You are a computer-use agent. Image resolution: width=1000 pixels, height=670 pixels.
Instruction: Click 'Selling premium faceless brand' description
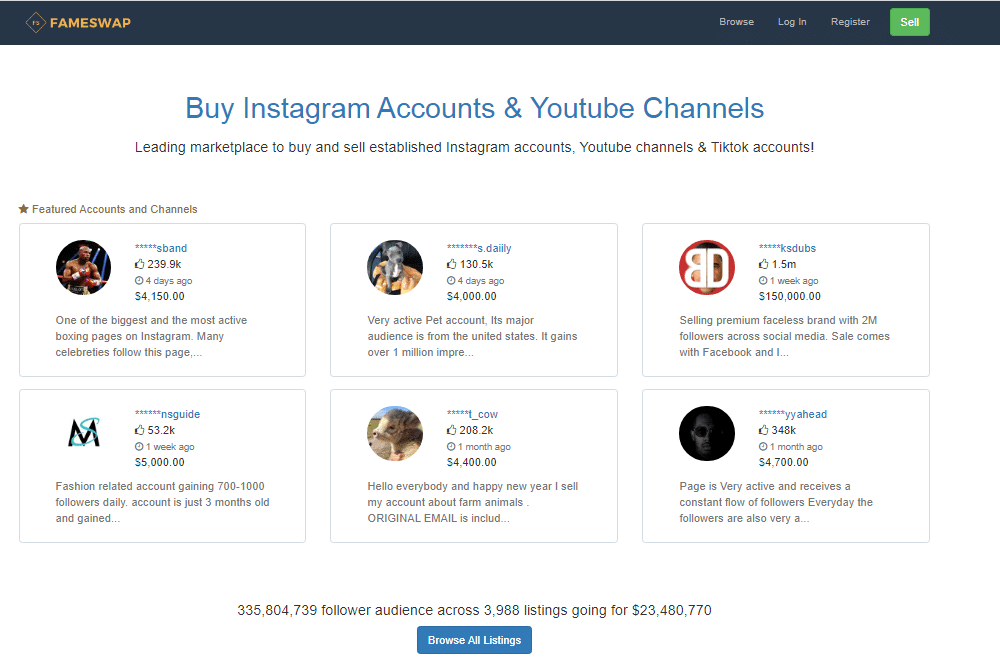[784, 336]
